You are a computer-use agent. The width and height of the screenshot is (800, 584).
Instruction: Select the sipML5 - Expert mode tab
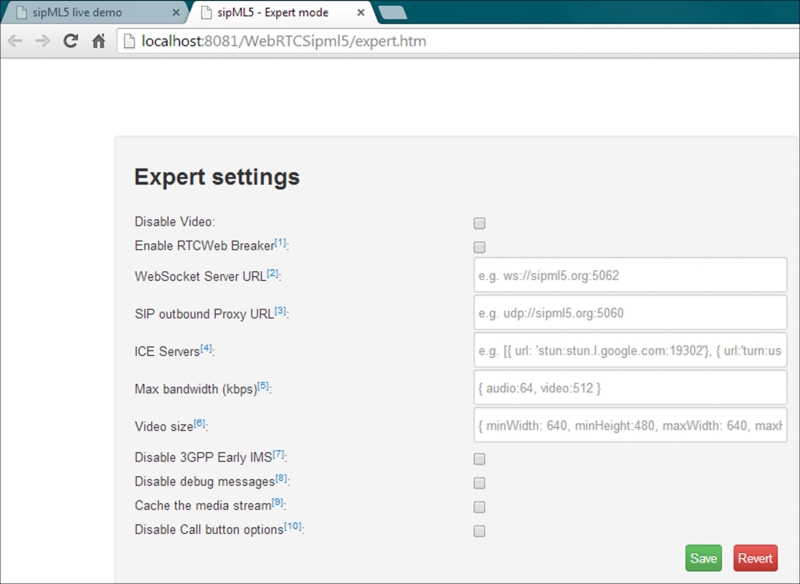click(270, 14)
